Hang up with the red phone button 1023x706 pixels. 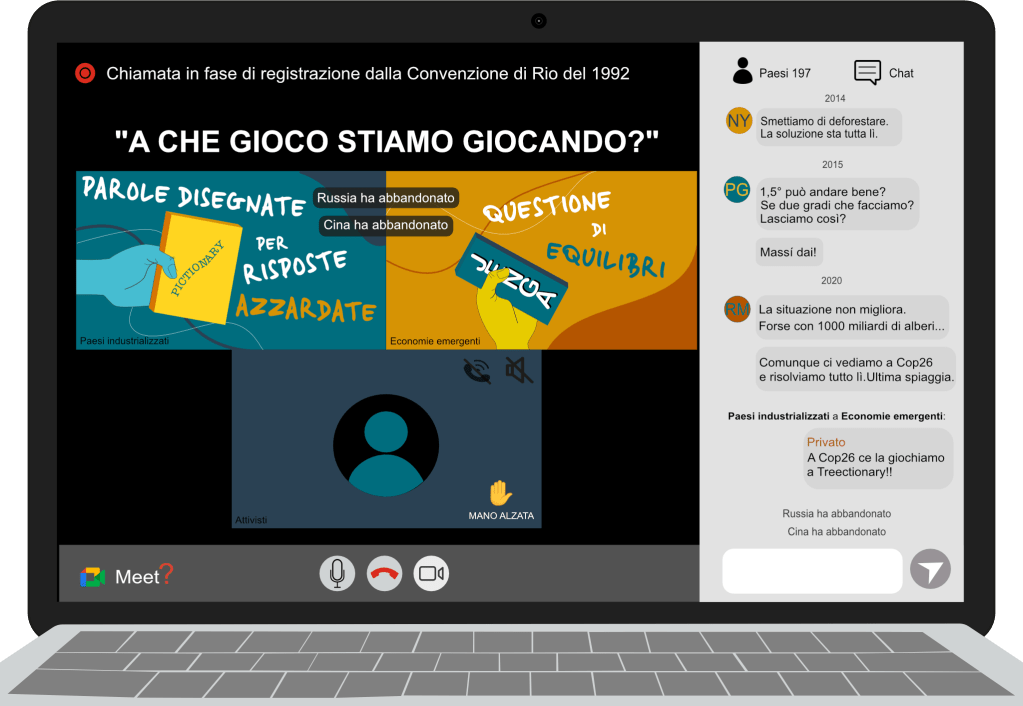pos(384,573)
